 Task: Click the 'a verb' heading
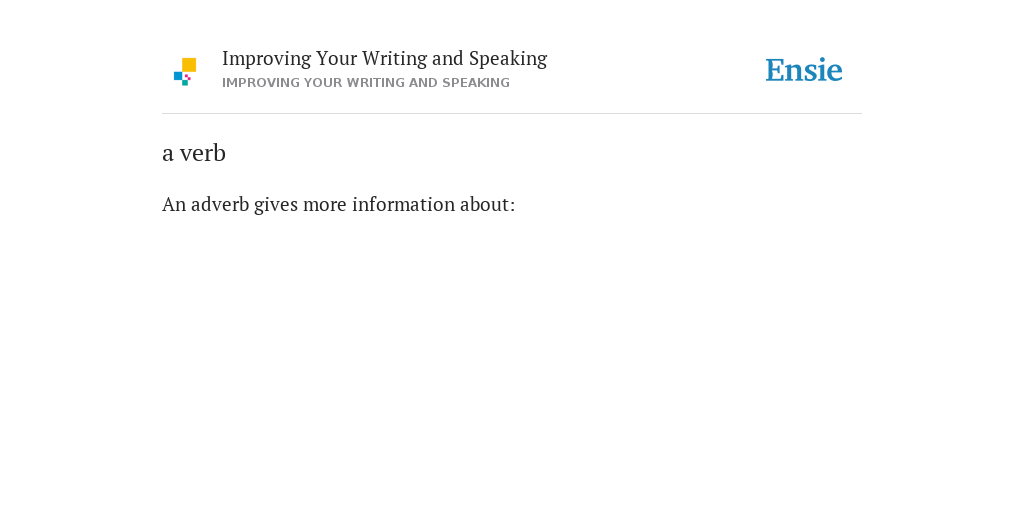[194, 153]
